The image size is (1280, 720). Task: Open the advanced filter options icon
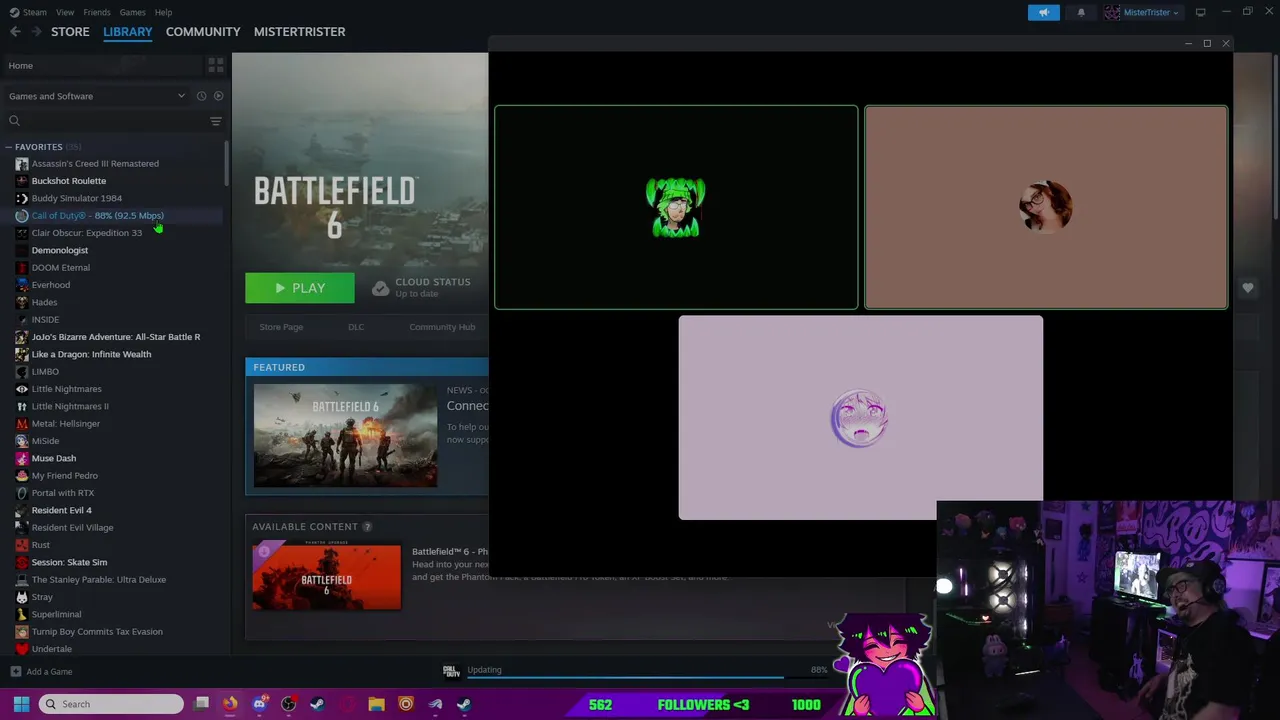pos(215,121)
